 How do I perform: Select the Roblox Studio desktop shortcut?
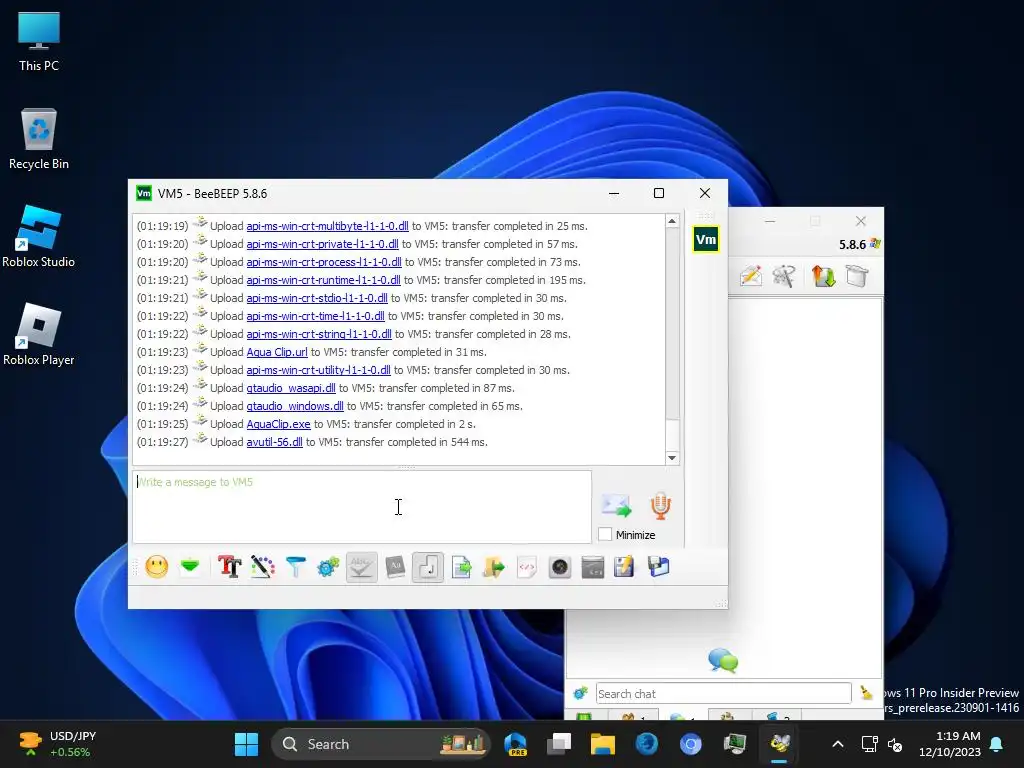pyautogui.click(x=39, y=236)
